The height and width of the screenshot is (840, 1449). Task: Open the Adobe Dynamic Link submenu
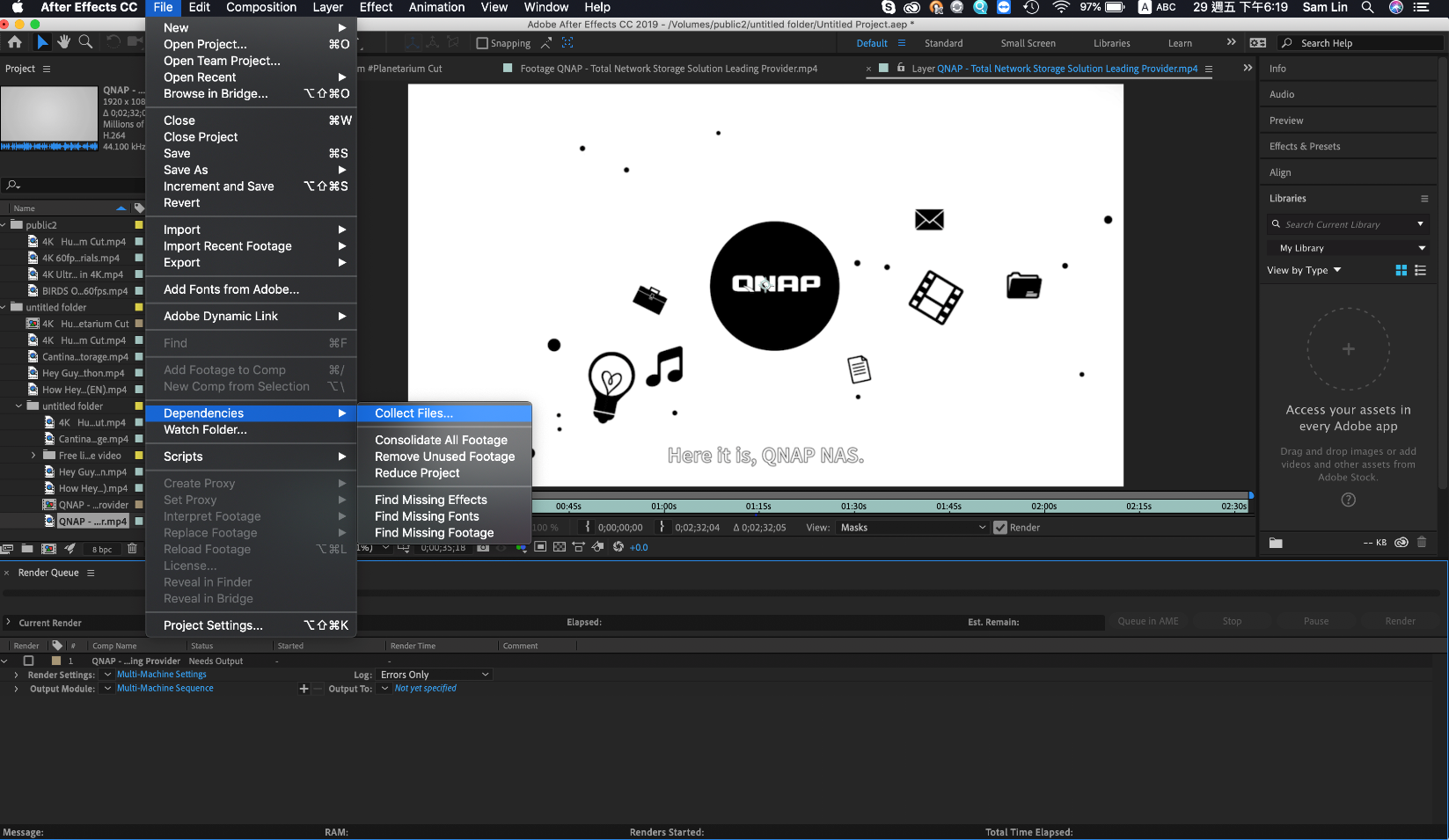click(251, 317)
